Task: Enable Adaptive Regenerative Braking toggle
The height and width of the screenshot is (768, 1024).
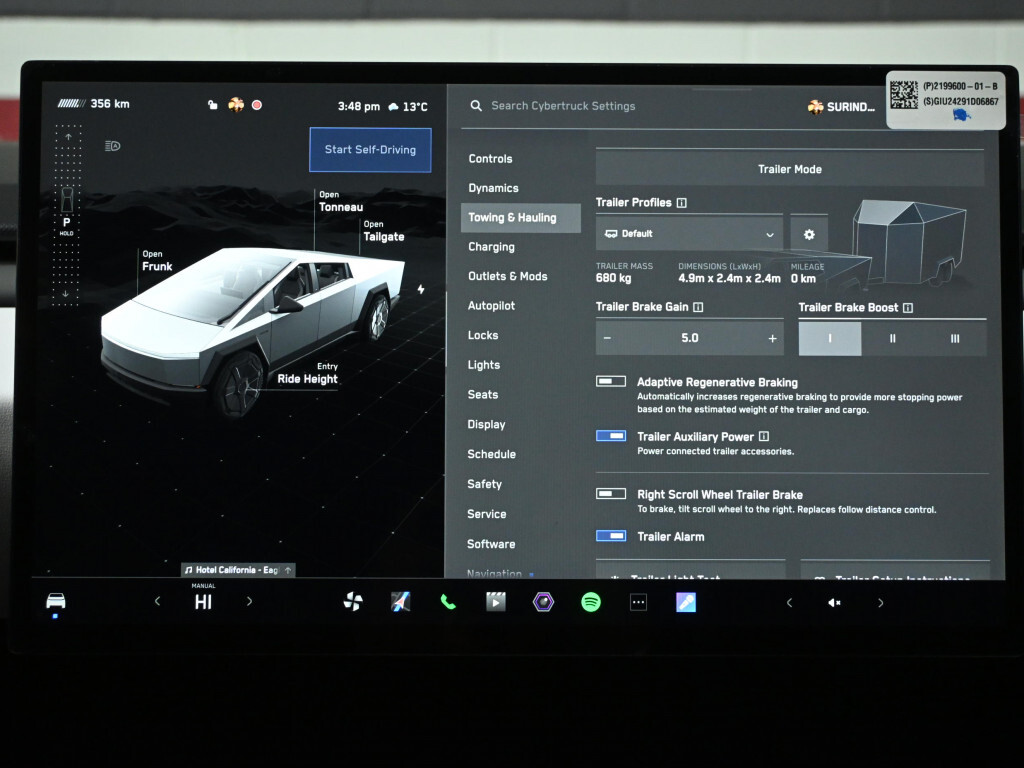Action: tap(610, 382)
